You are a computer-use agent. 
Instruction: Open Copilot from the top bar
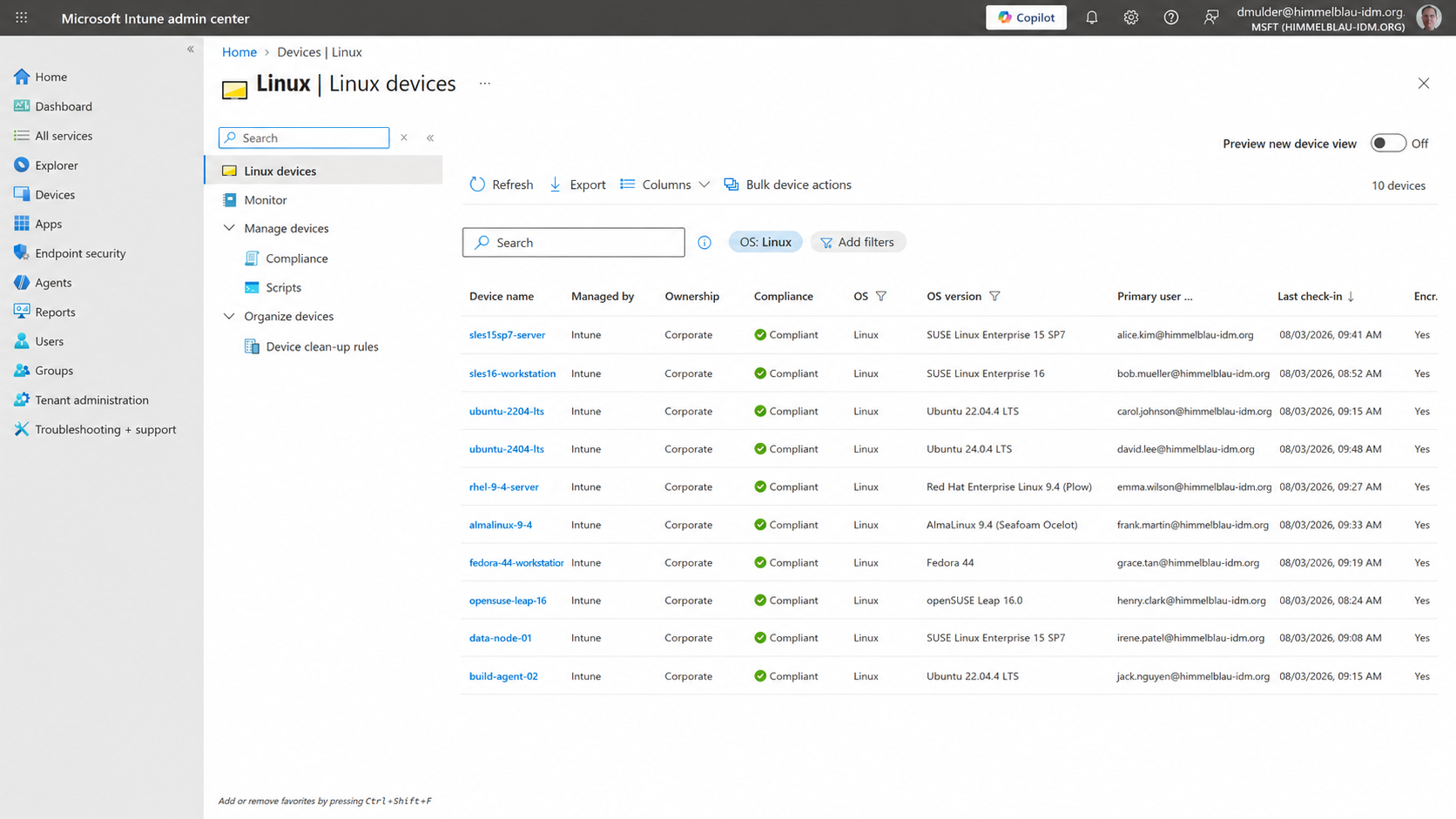tap(1026, 17)
